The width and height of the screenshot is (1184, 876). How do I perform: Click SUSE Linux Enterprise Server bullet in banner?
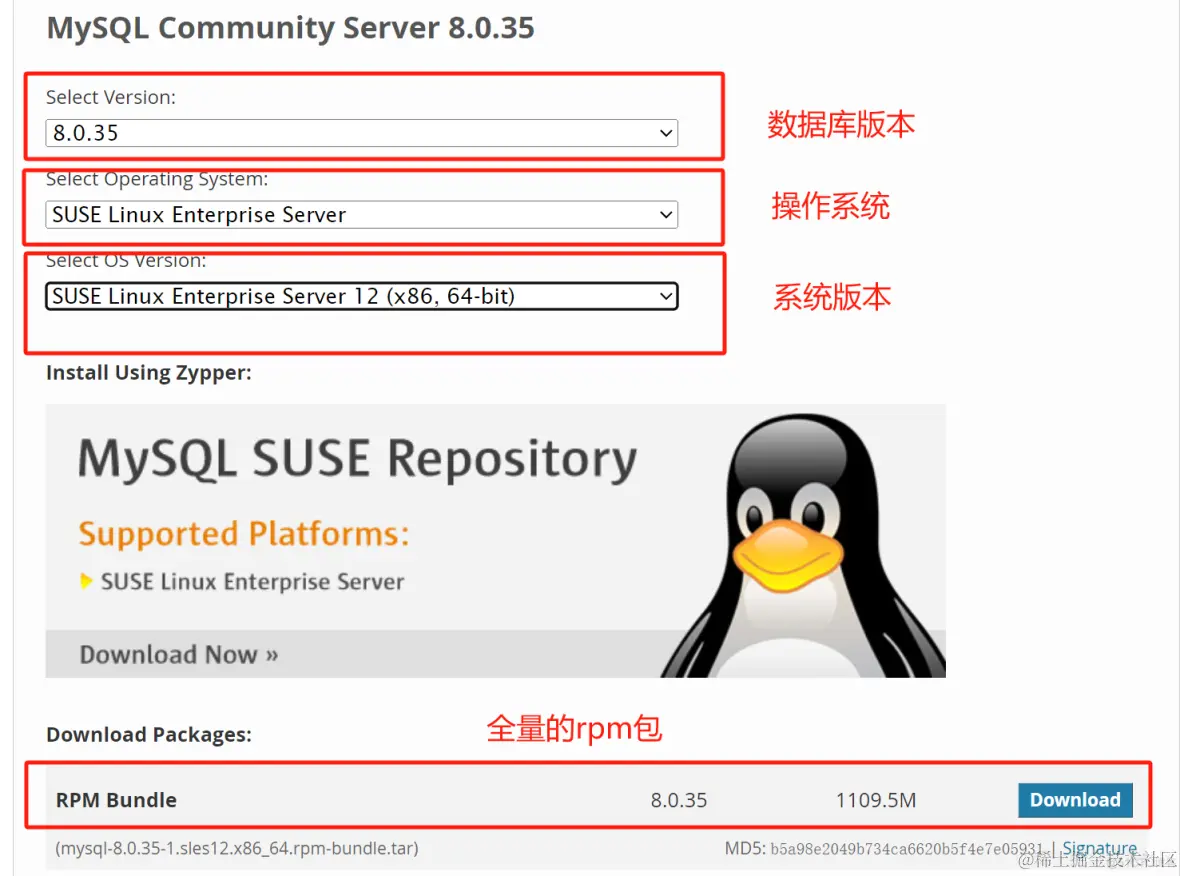(x=252, y=581)
